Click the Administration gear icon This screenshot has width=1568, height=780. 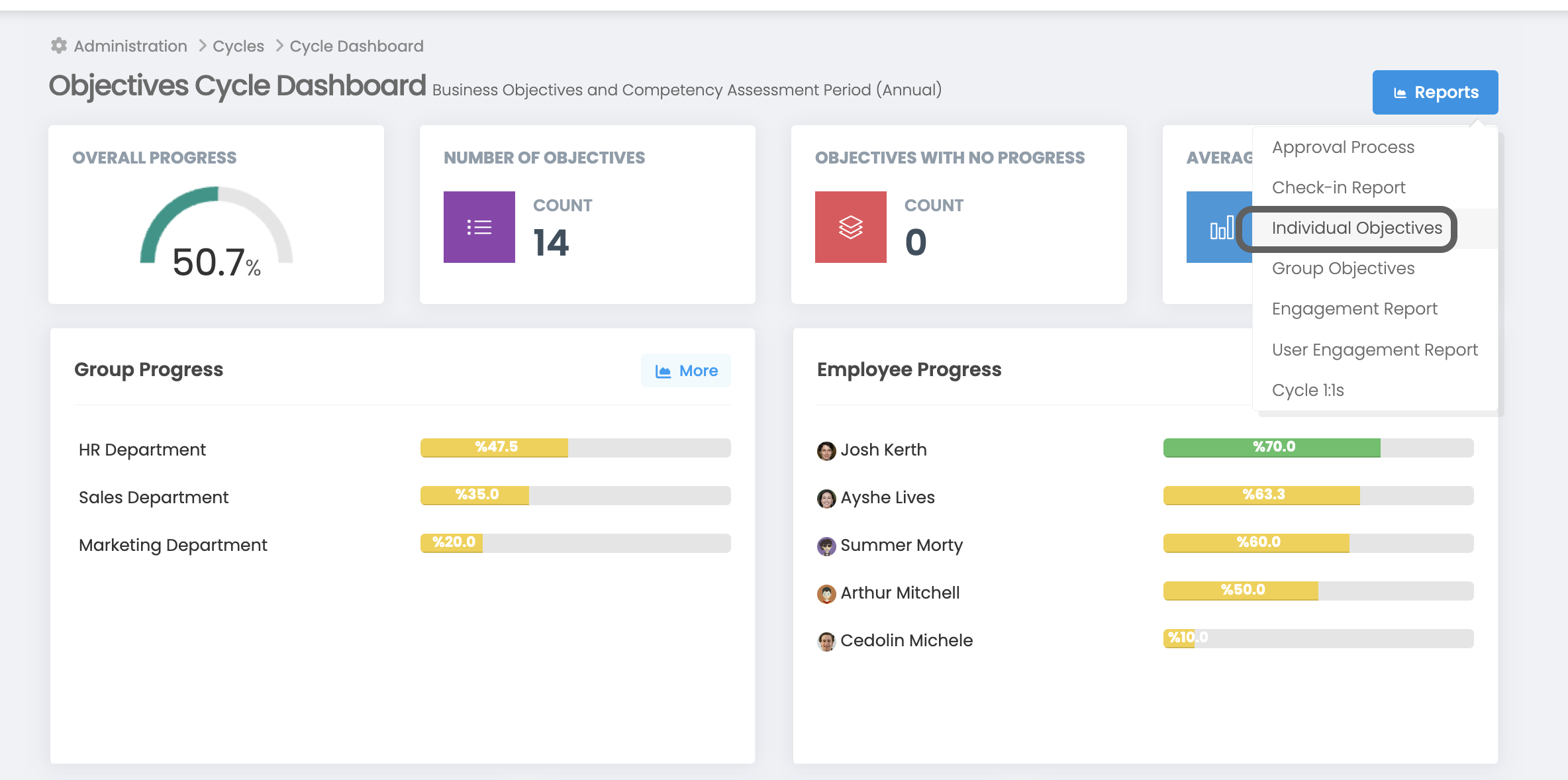[59, 46]
